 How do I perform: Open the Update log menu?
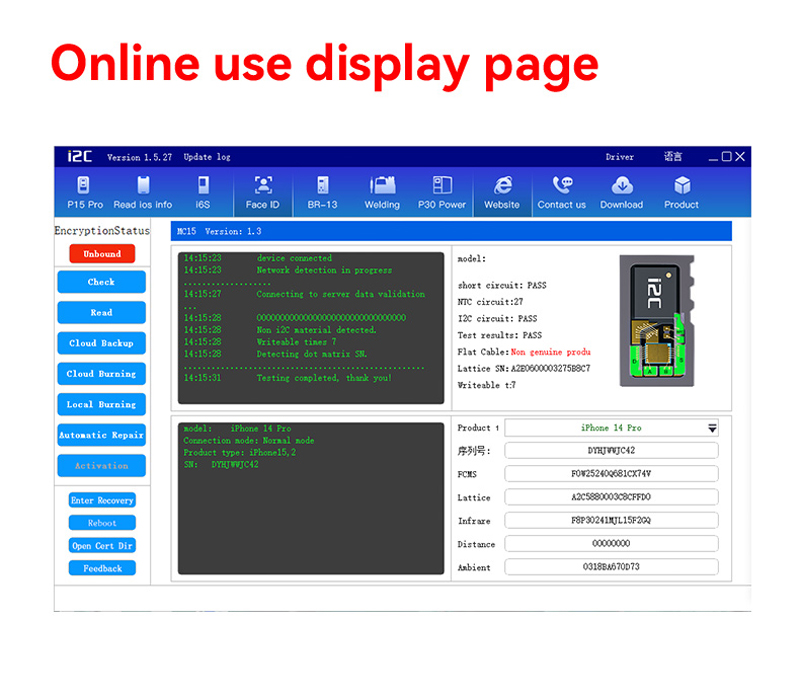pyautogui.click(x=207, y=157)
